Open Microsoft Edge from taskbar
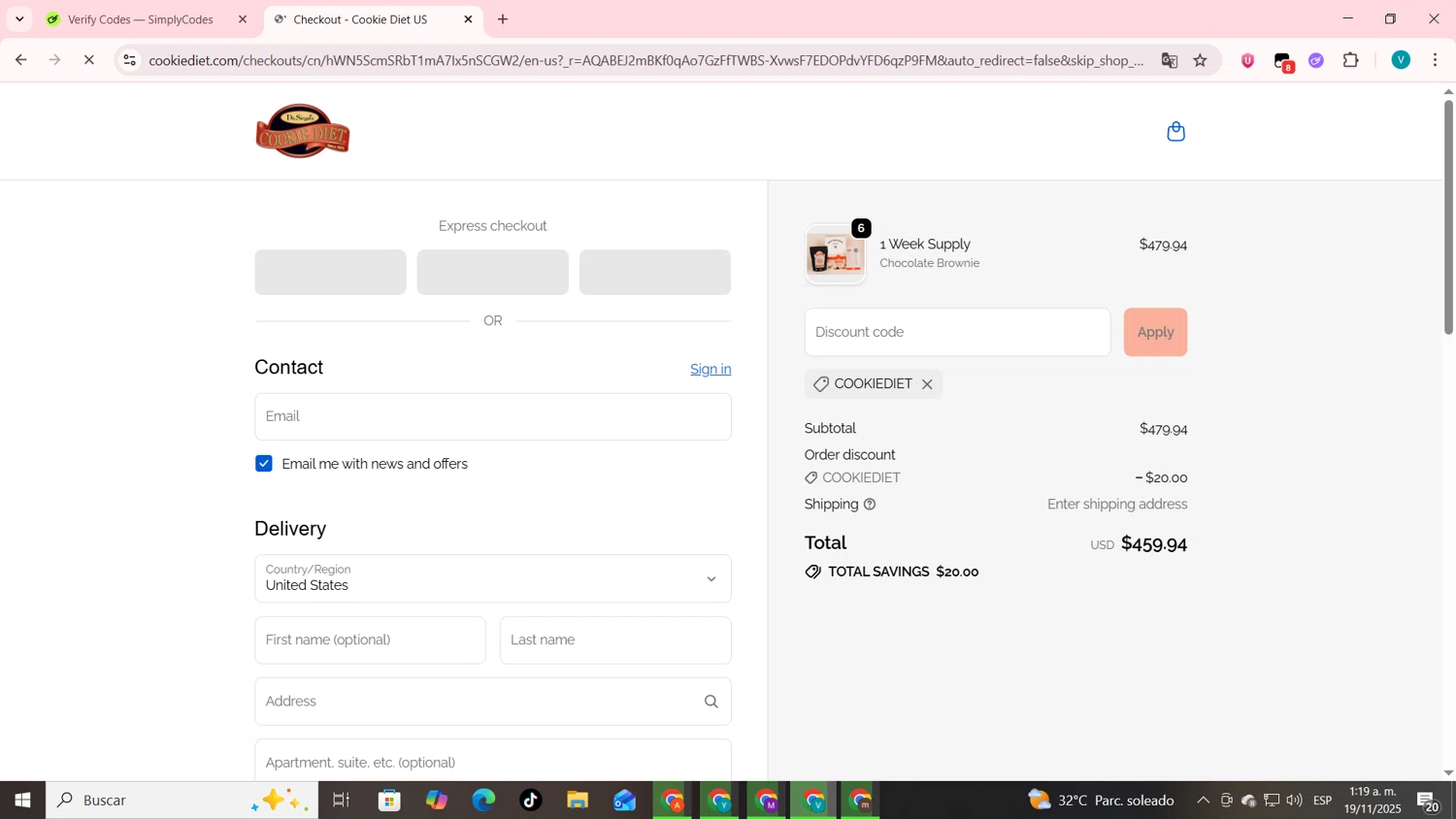 tap(483, 801)
